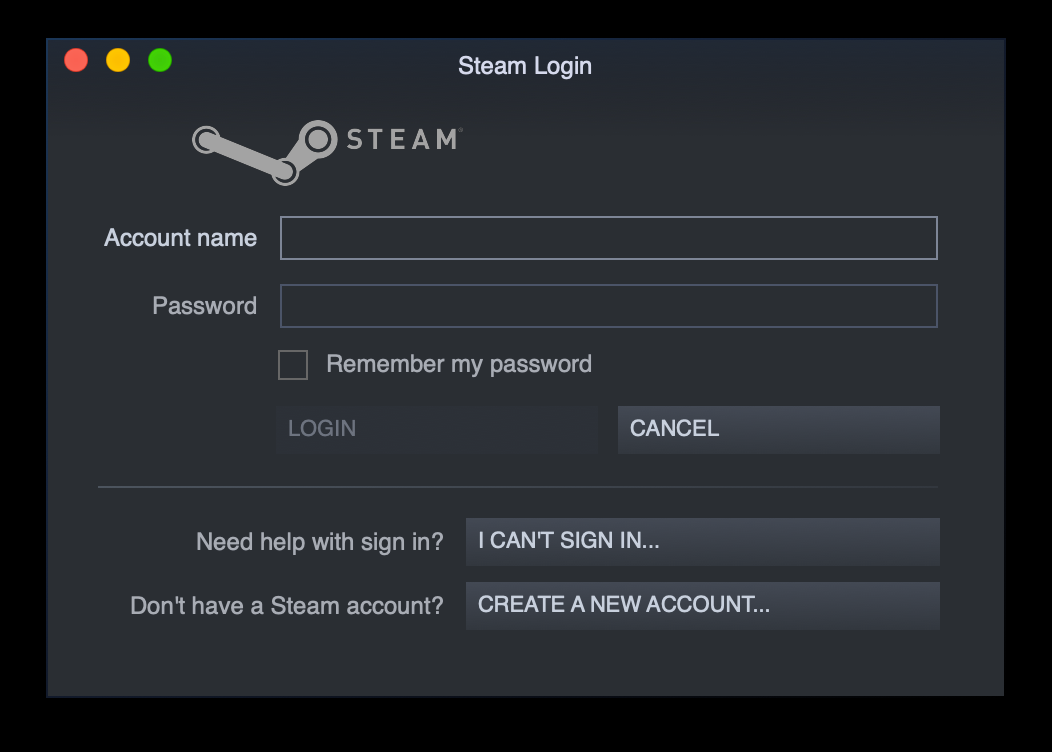The width and height of the screenshot is (1052, 752).
Task: Enable the Remember my password checkbox
Action: coord(293,365)
